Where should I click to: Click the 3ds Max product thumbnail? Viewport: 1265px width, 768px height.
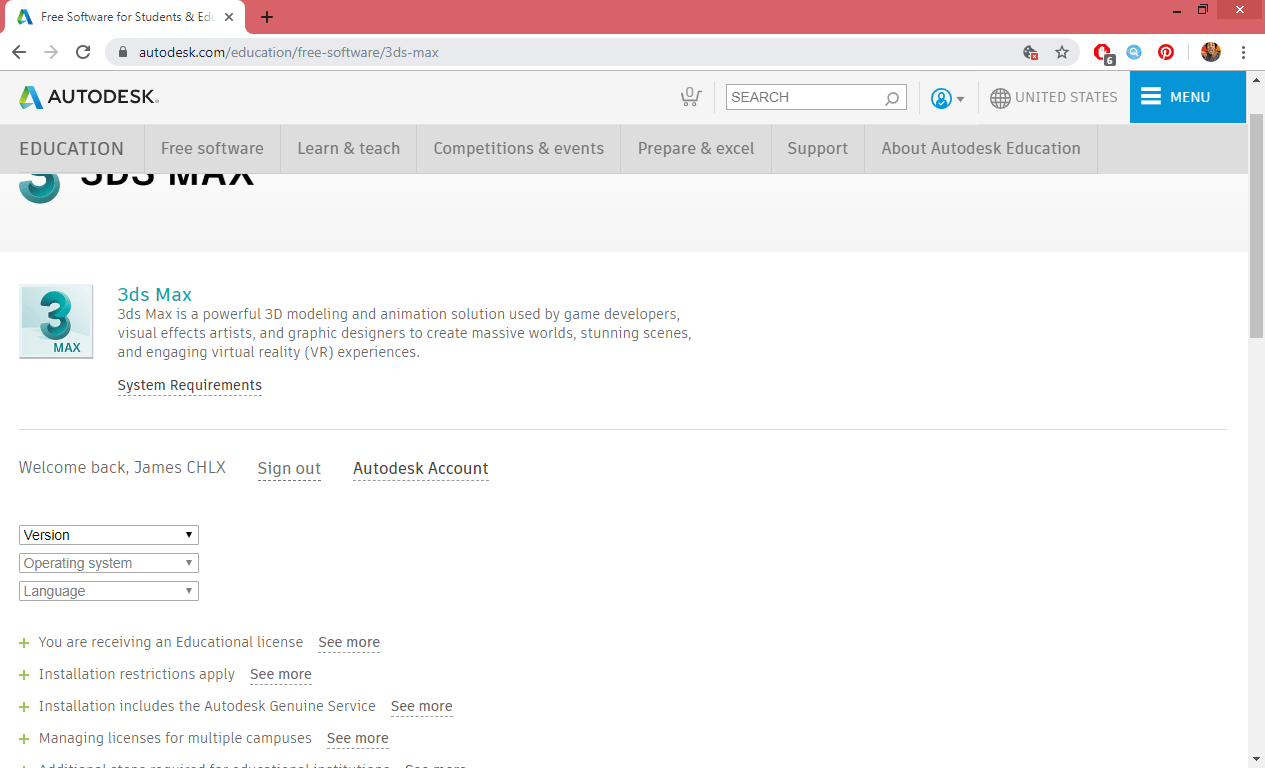pyautogui.click(x=56, y=321)
